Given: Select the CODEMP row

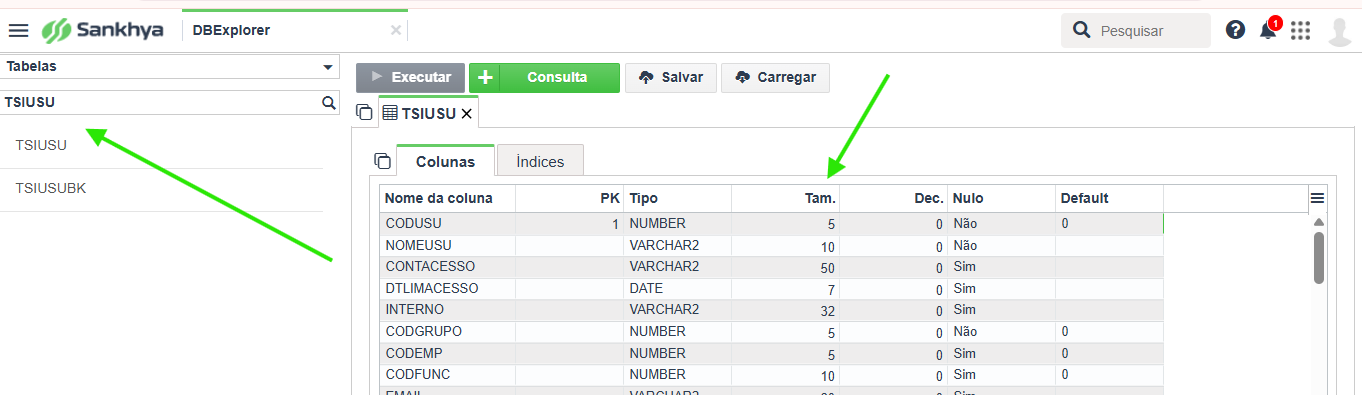Looking at the screenshot, I should coord(772,353).
